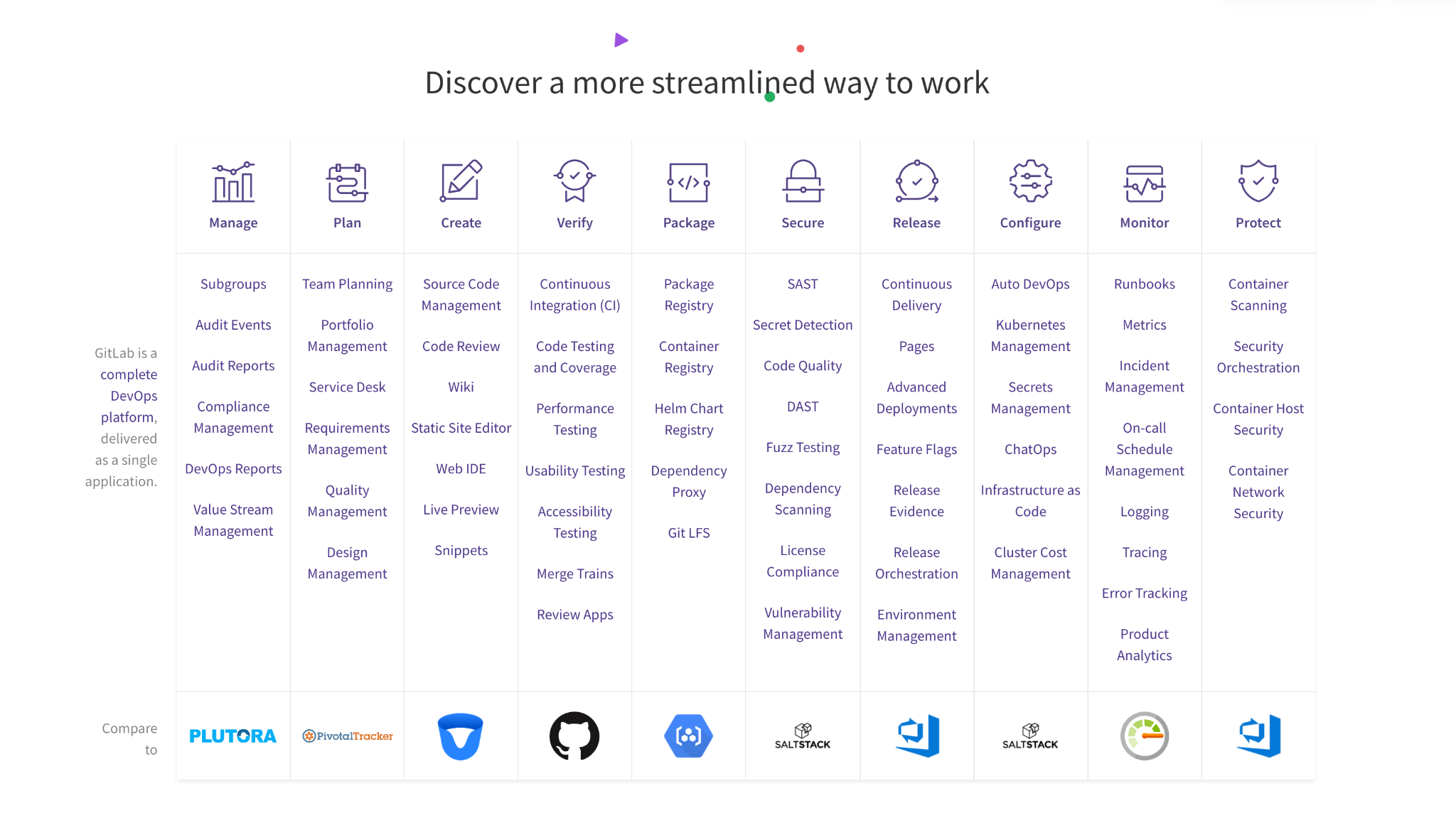Click the Plutora comparison logo

(233, 736)
